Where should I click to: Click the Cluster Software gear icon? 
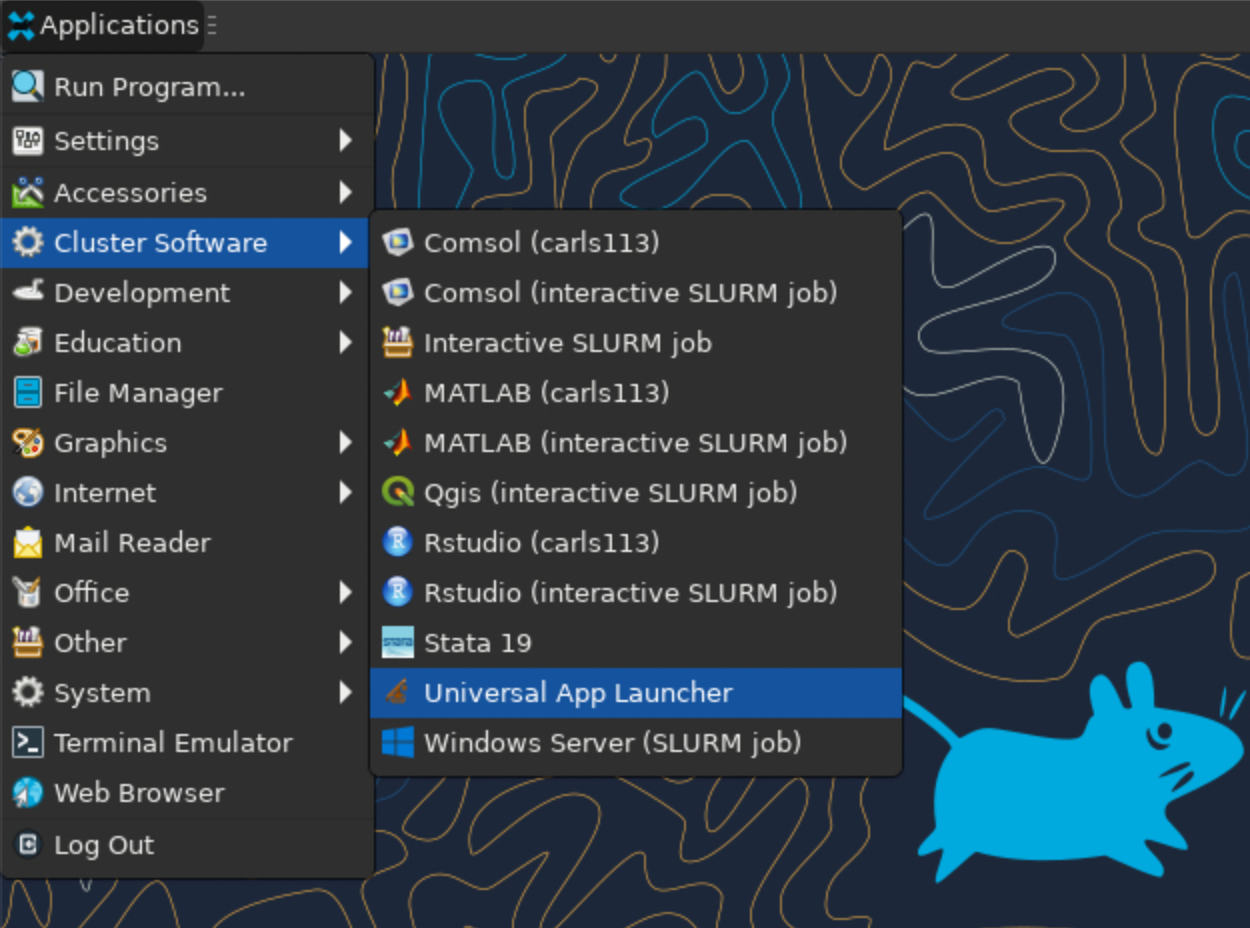27,242
